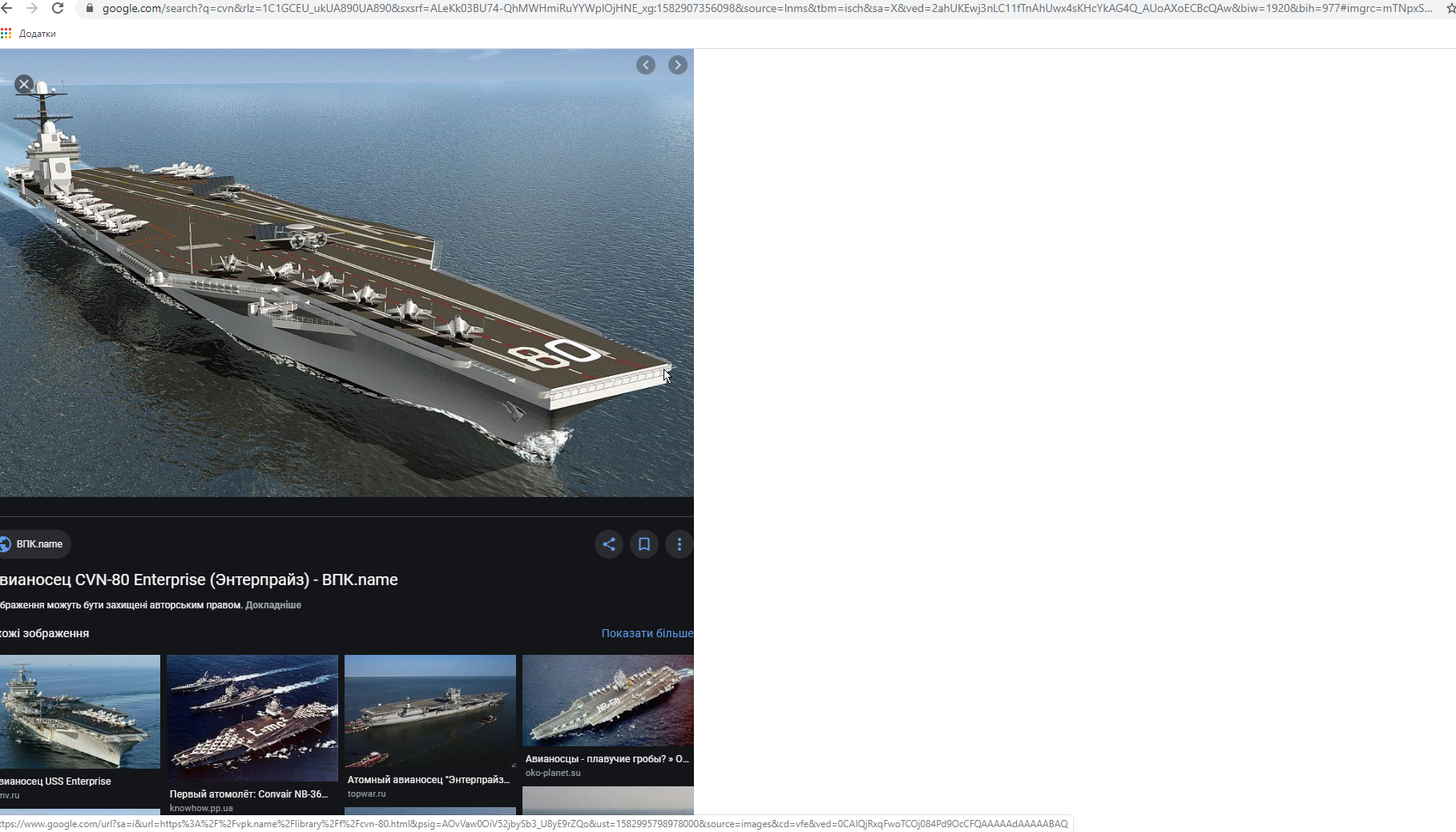Click the ВПК.name site globe icon
1456x832 pixels.
click(x=5, y=544)
